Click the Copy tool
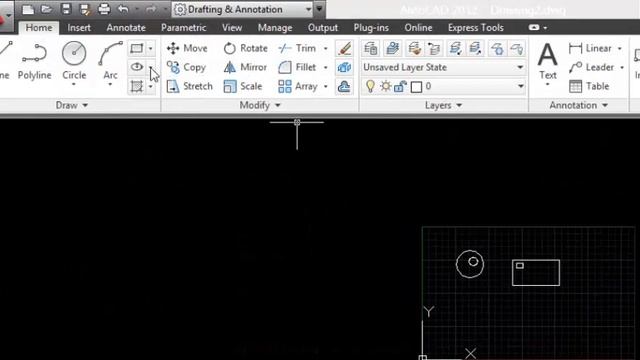Image resolution: width=640 pixels, height=360 pixels. [186, 67]
